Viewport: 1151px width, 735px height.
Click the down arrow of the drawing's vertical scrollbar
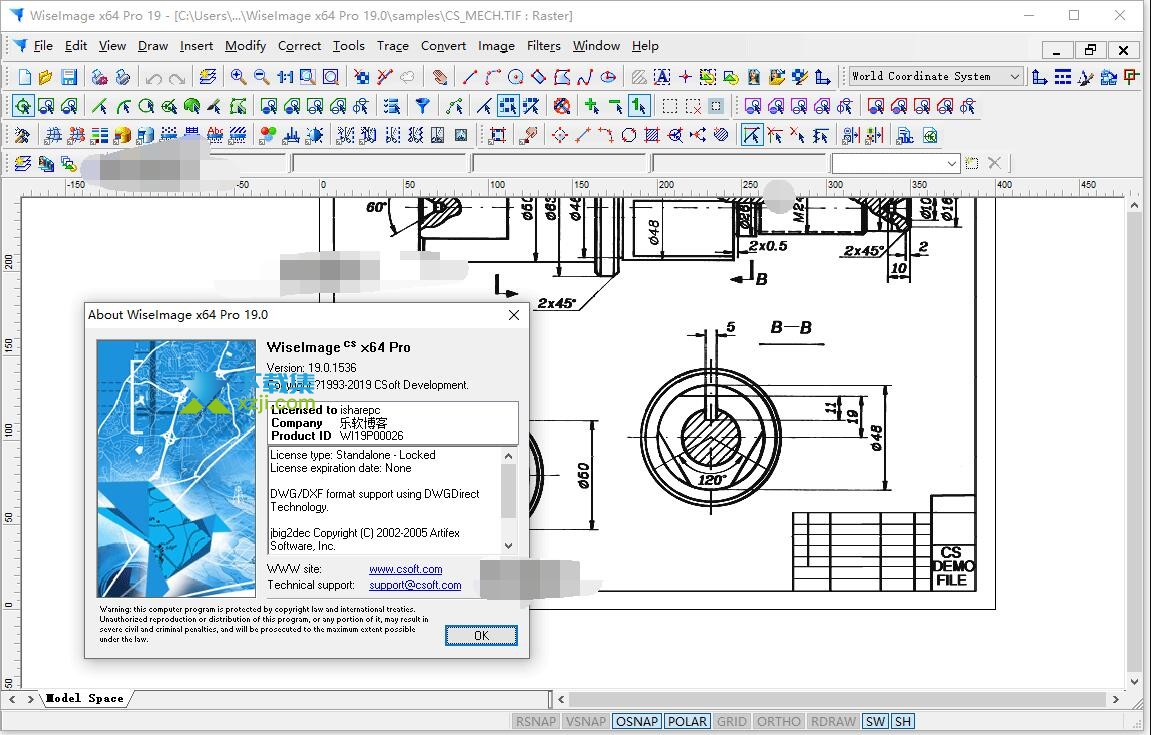(1134, 681)
